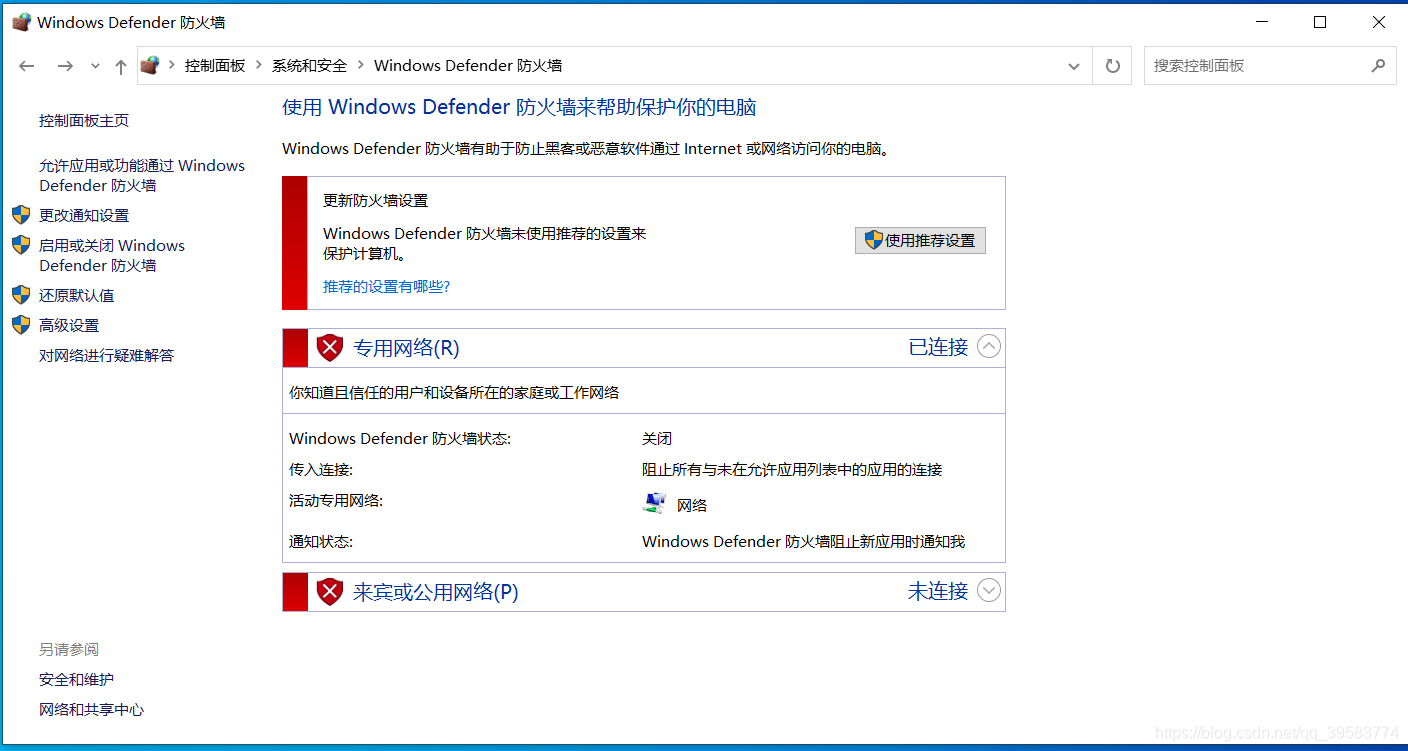The width and height of the screenshot is (1408, 751).
Task: Open recent locations dropdown chevron
Action: pyautogui.click(x=95, y=66)
